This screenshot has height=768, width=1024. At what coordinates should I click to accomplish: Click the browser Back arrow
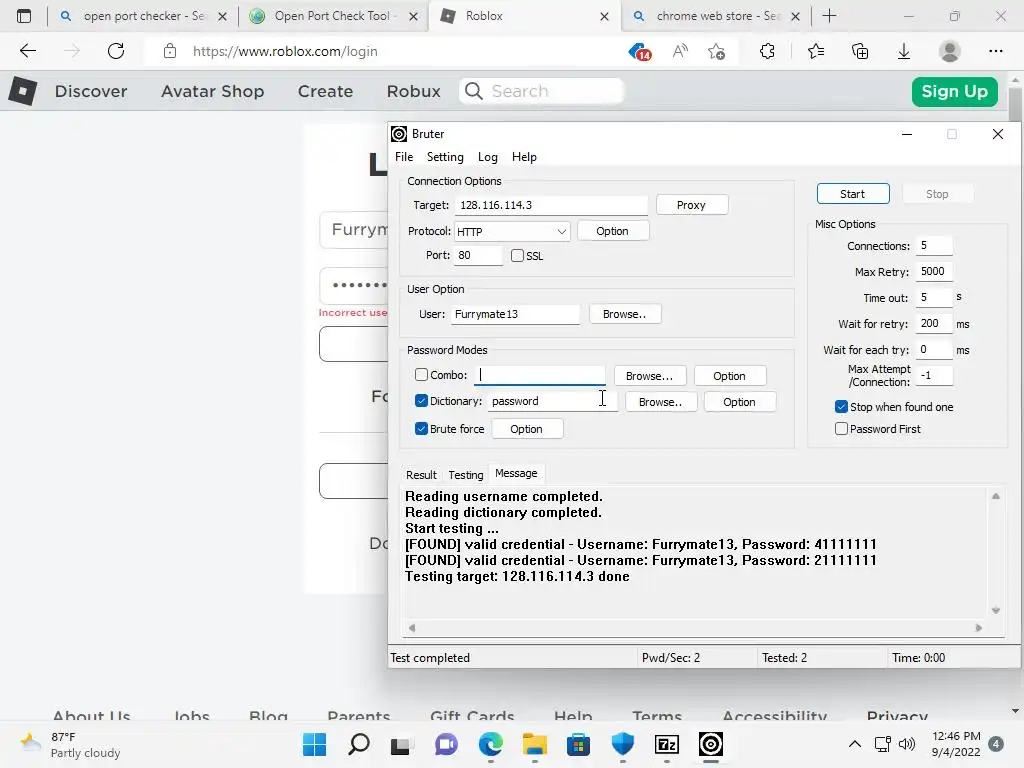(x=28, y=51)
